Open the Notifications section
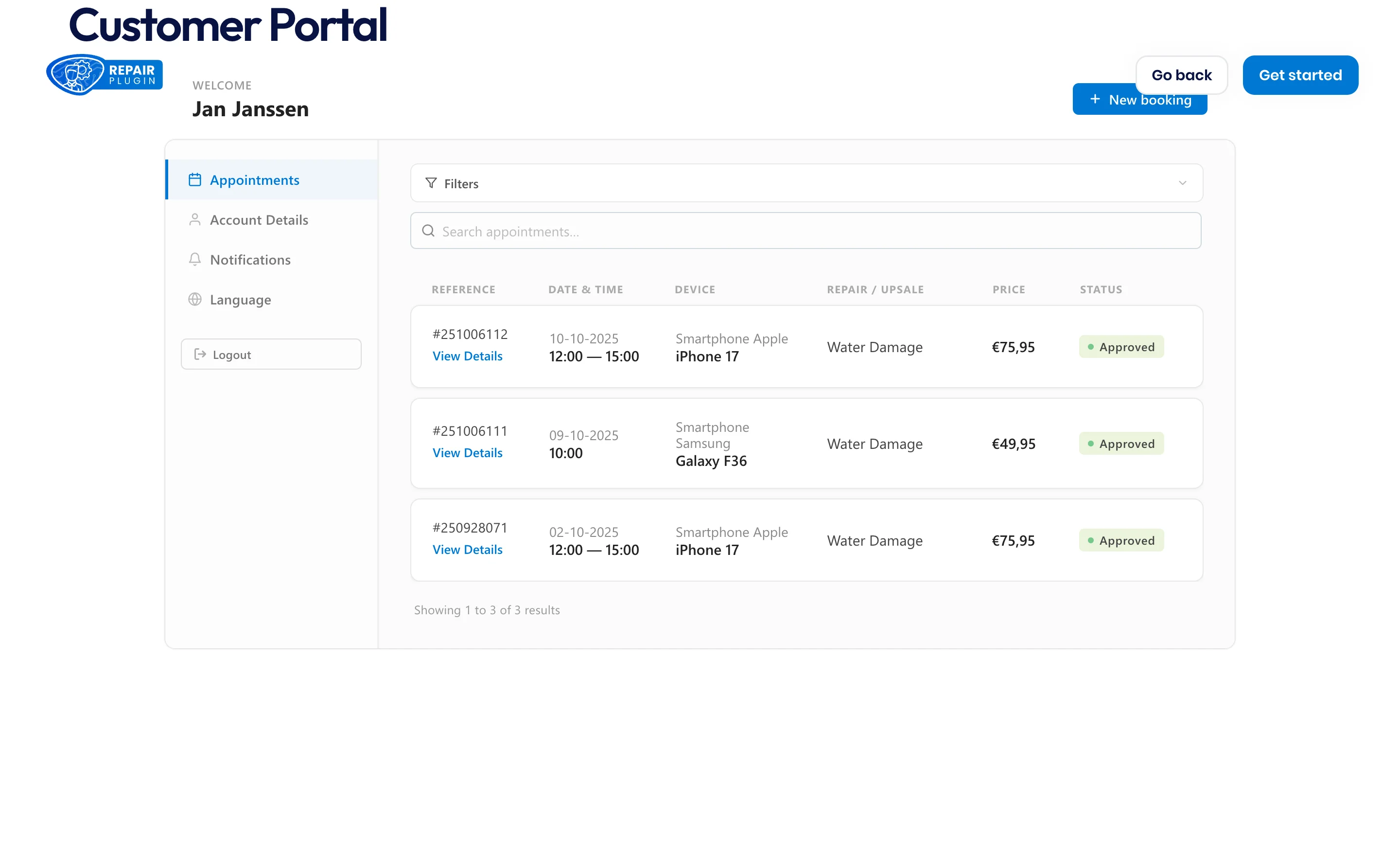Viewport: 1400px width, 854px height. pos(272,259)
